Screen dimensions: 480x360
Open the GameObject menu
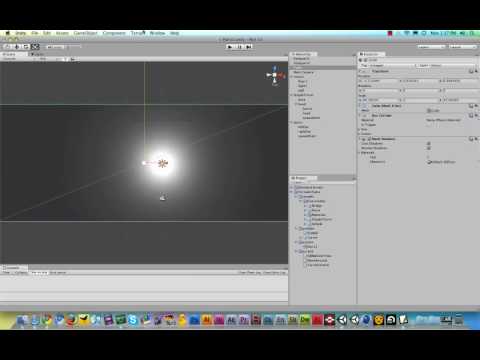85,33
